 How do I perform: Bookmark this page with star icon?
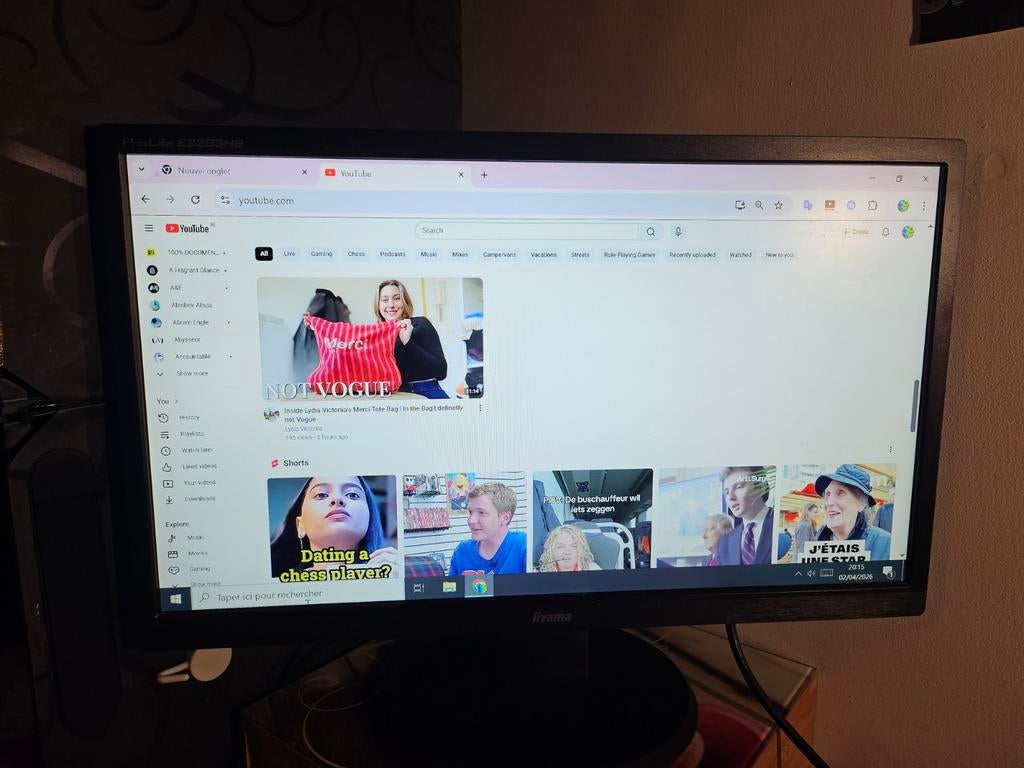778,205
